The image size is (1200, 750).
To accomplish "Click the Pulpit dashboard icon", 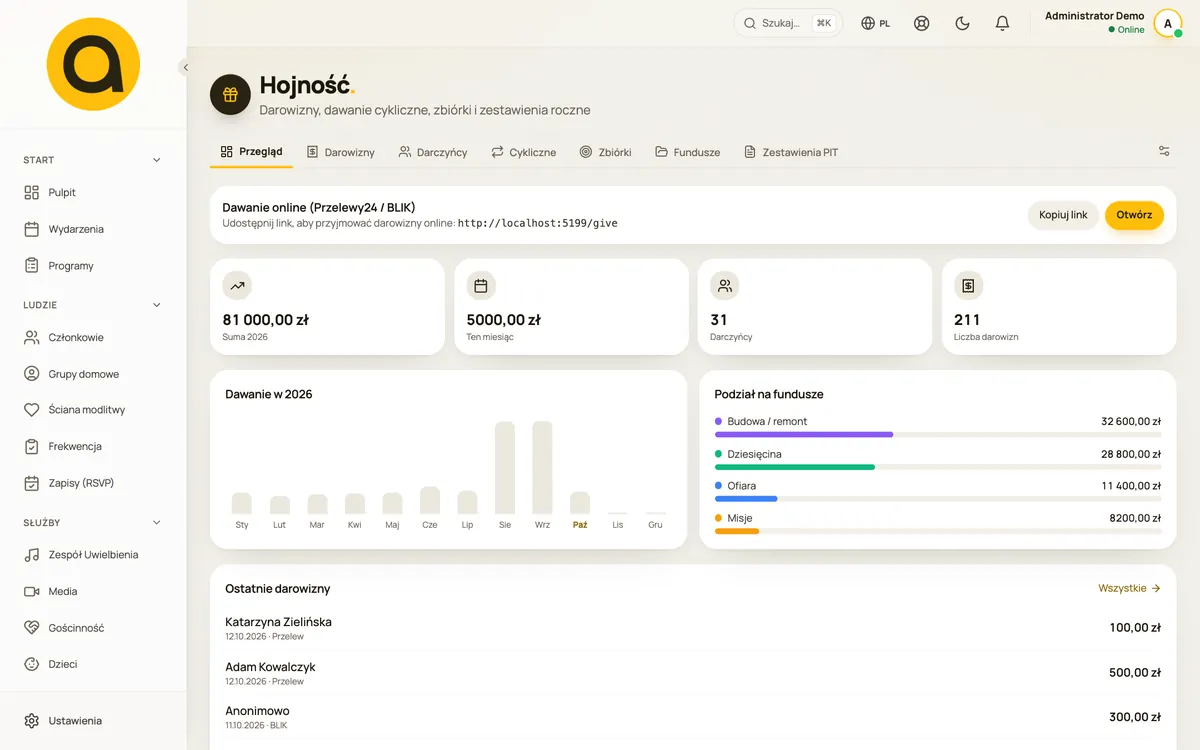I will [32, 192].
